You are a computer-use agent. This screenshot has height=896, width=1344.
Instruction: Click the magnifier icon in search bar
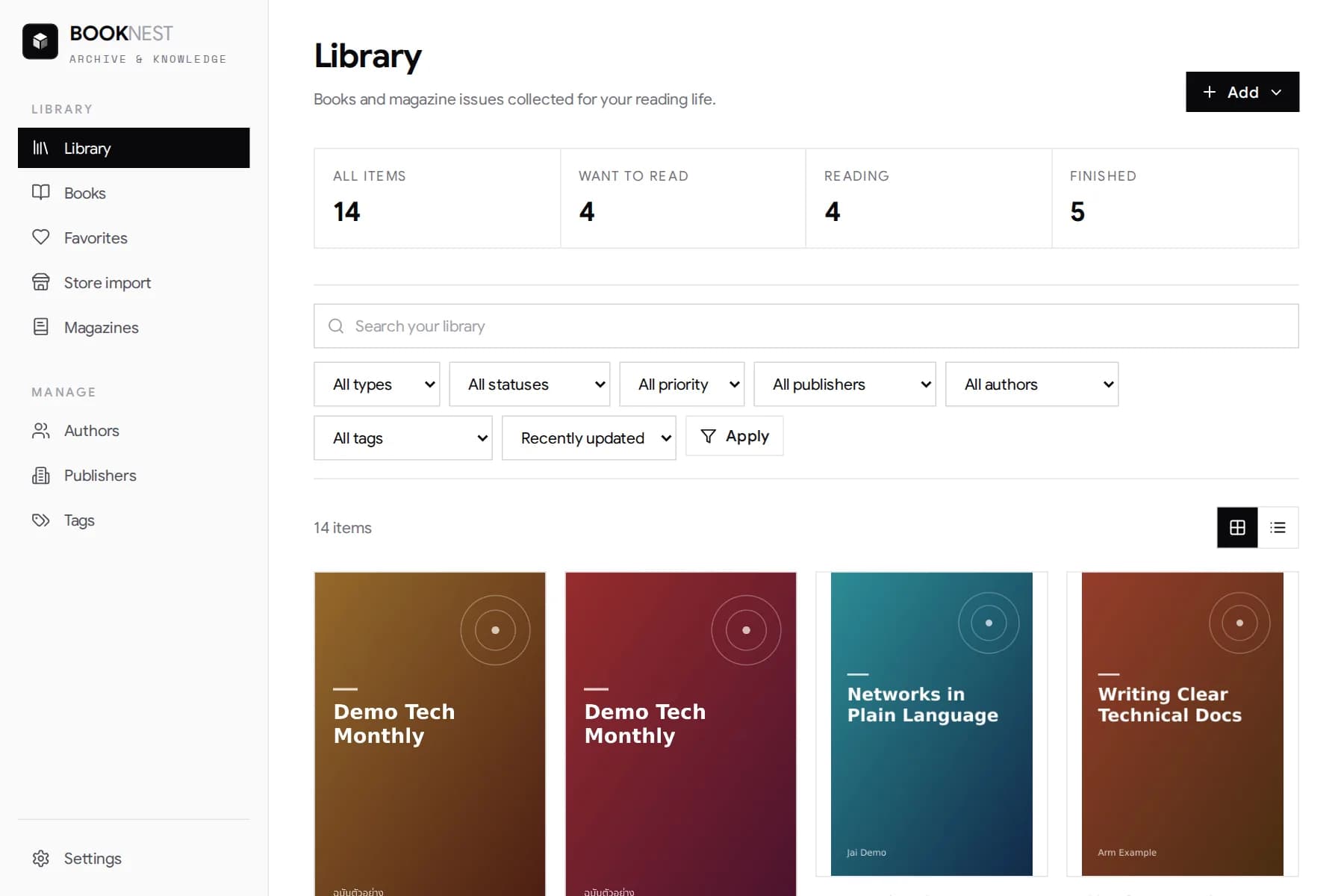(336, 326)
